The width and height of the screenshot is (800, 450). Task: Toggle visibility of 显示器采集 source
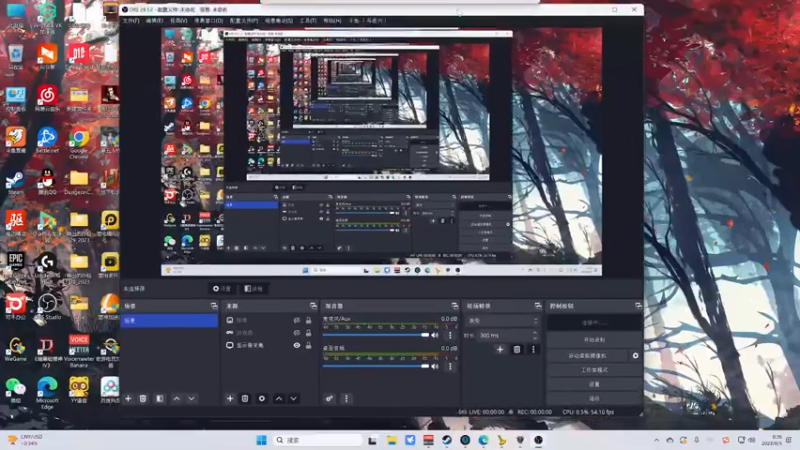pyautogui.click(x=296, y=345)
